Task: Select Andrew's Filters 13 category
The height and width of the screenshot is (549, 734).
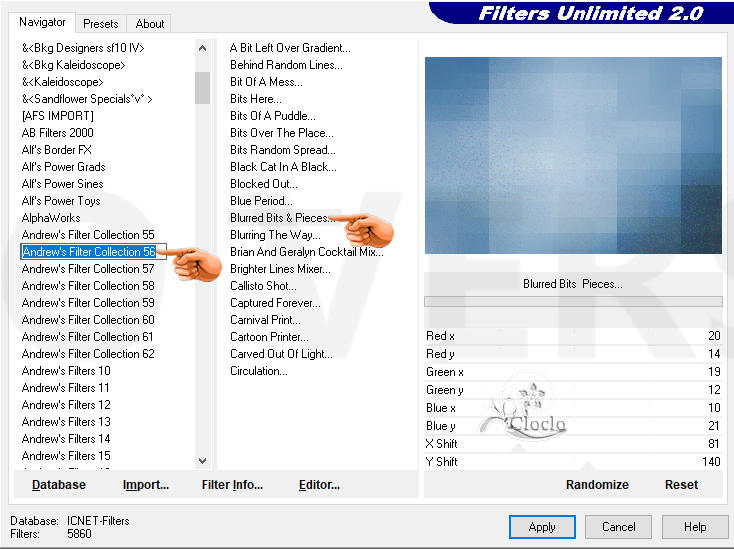Action: [66, 422]
